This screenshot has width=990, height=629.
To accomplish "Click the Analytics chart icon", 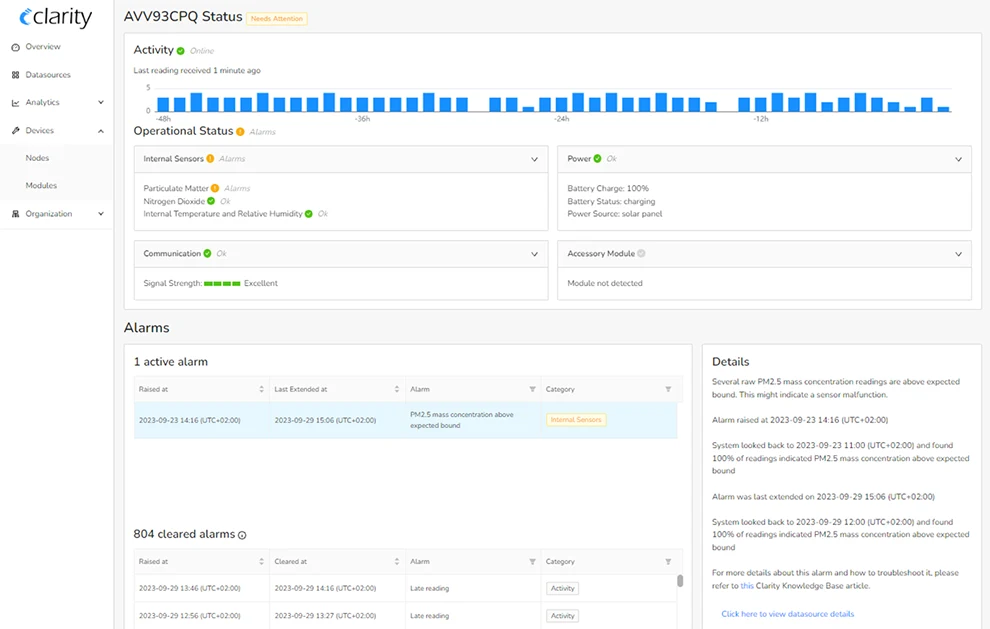I will click(16, 102).
